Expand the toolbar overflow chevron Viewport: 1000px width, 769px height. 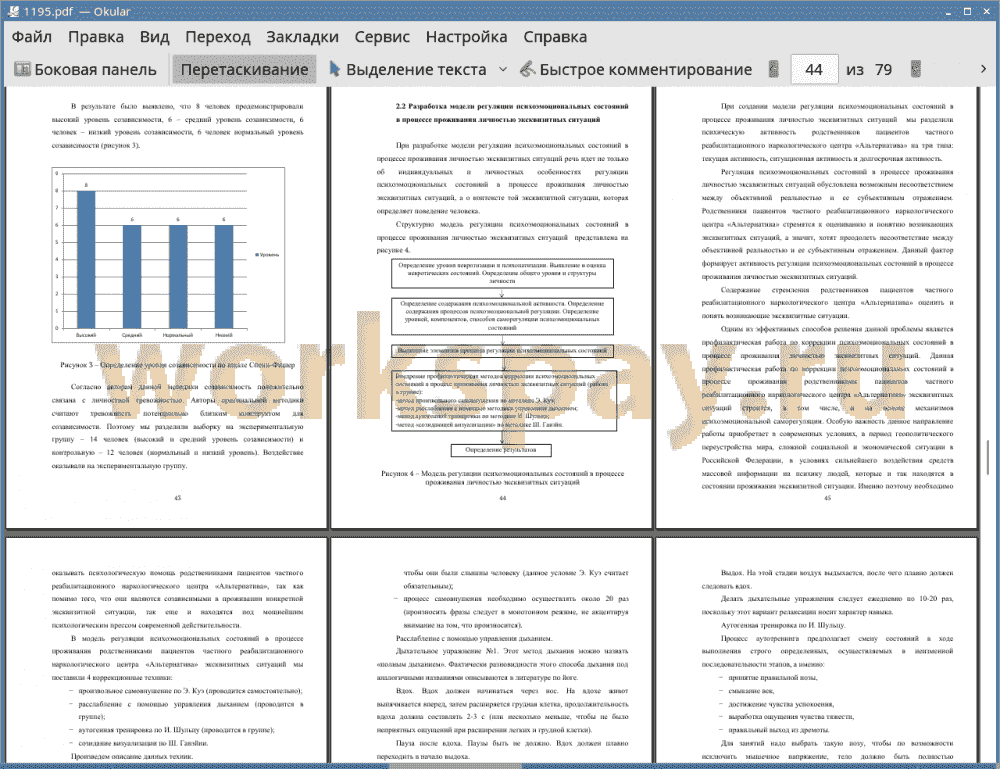tap(983, 69)
